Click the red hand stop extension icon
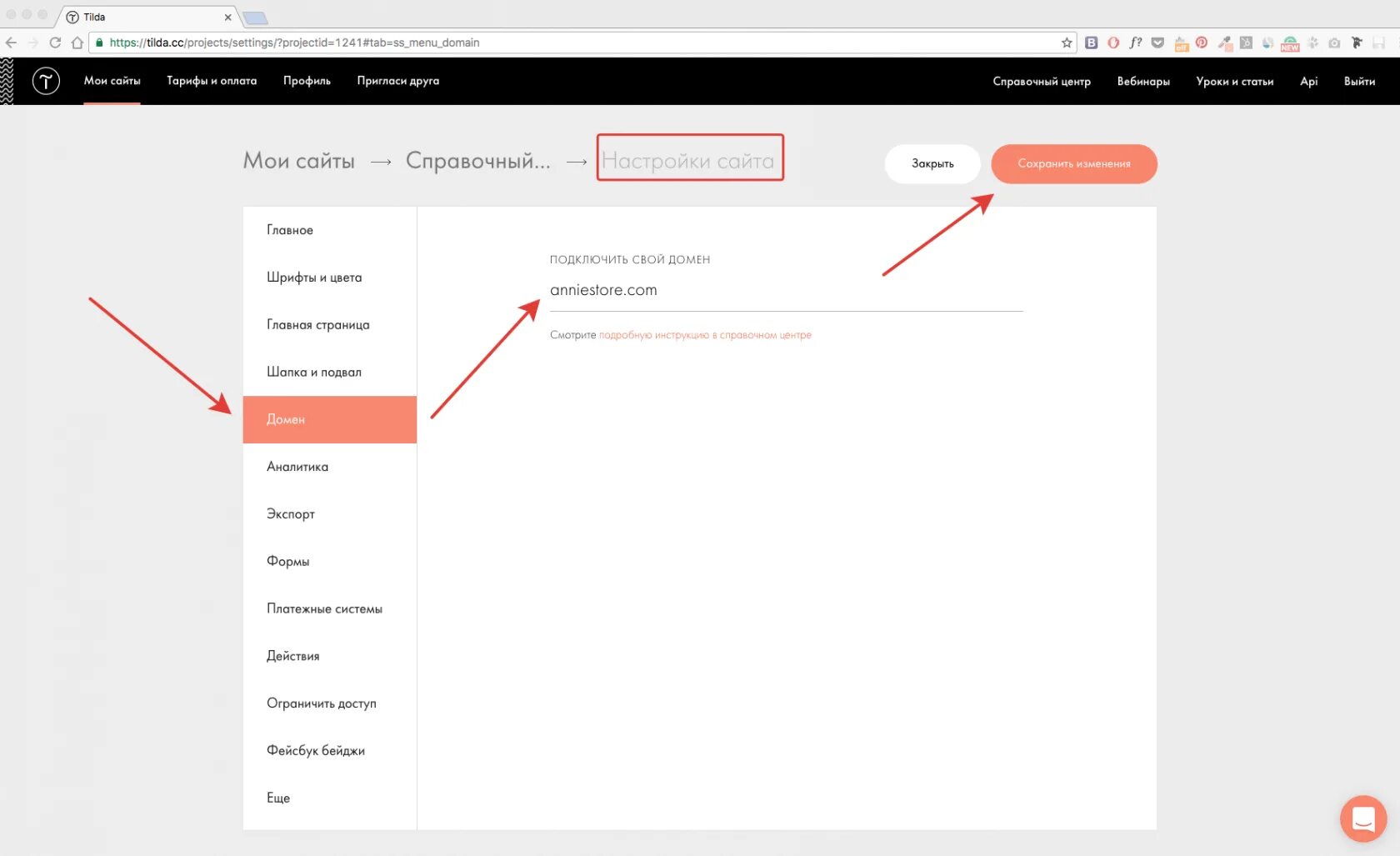Image resolution: width=1400 pixels, height=856 pixels. (x=1113, y=43)
